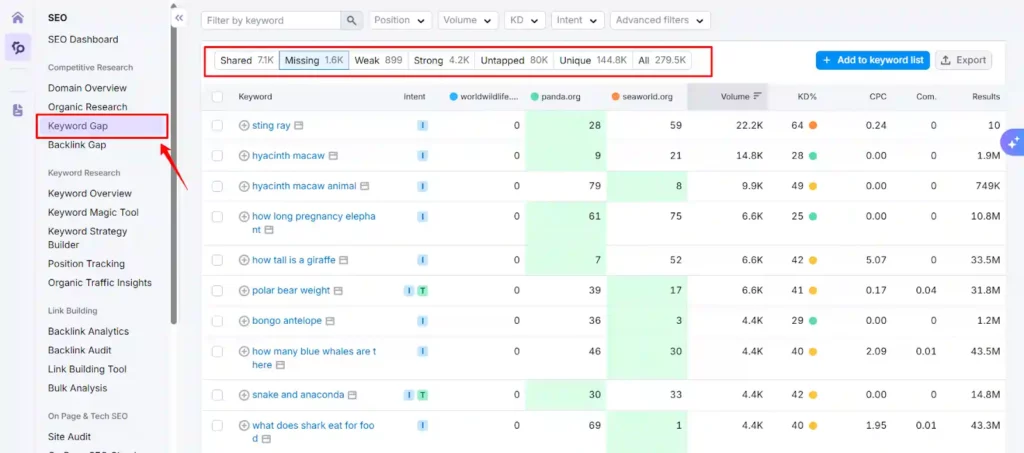This screenshot has width=1024, height=453.
Task: Switch to the Weak 899 tab
Action: [378, 60]
